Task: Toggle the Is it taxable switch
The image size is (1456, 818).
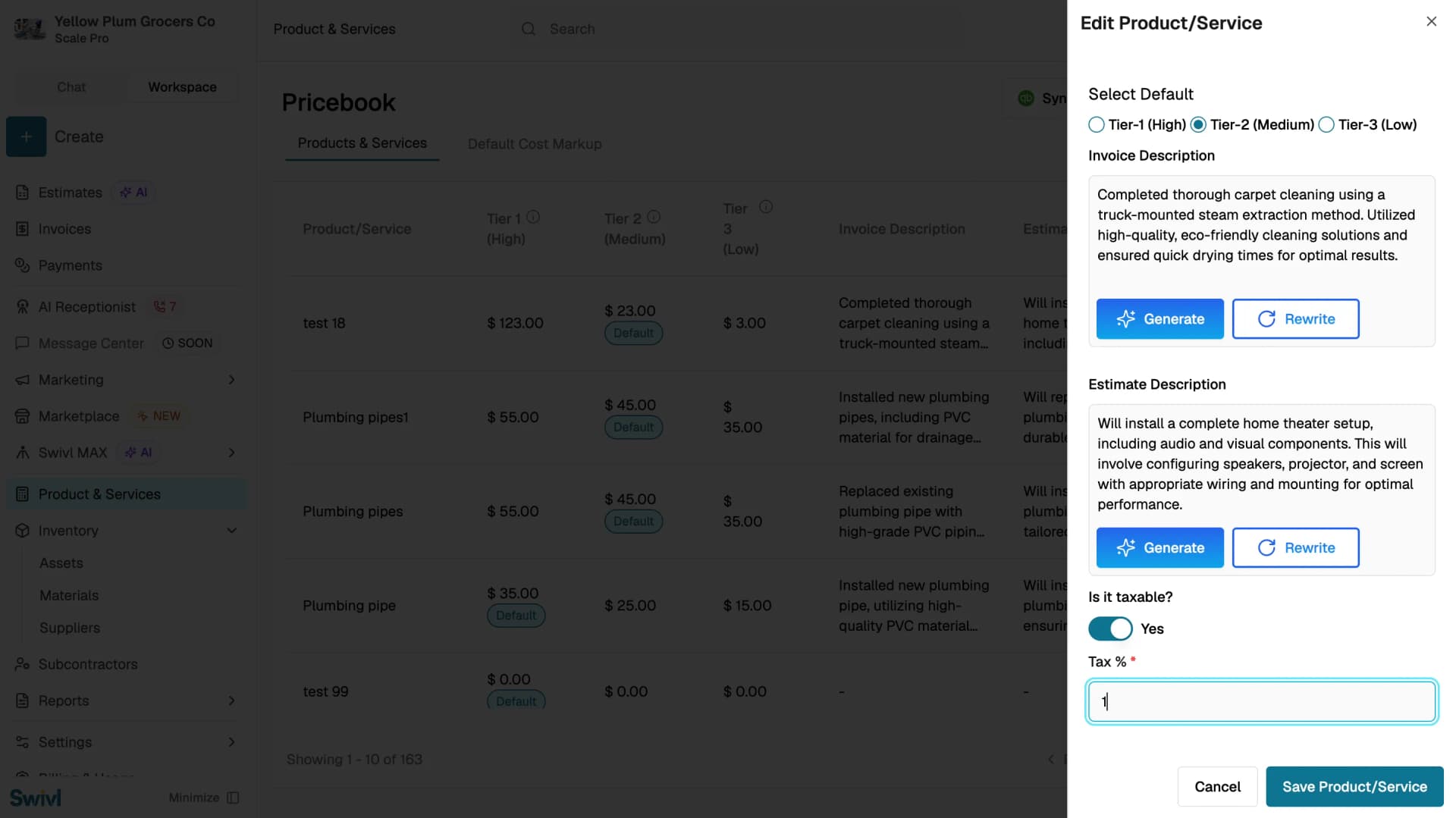Action: [x=1110, y=628]
